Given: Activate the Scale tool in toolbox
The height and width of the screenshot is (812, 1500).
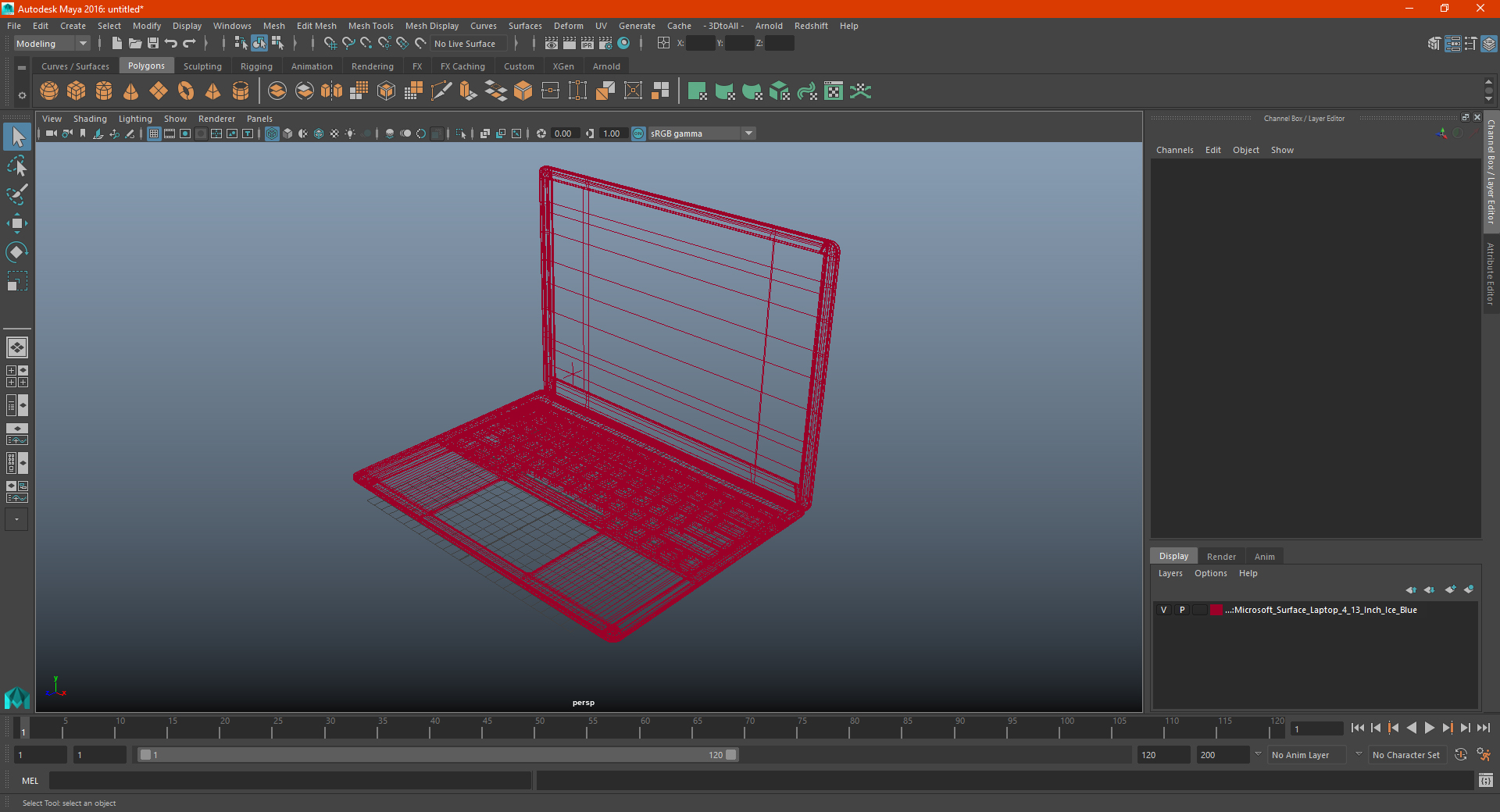Looking at the screenshot, I should 17,281.
